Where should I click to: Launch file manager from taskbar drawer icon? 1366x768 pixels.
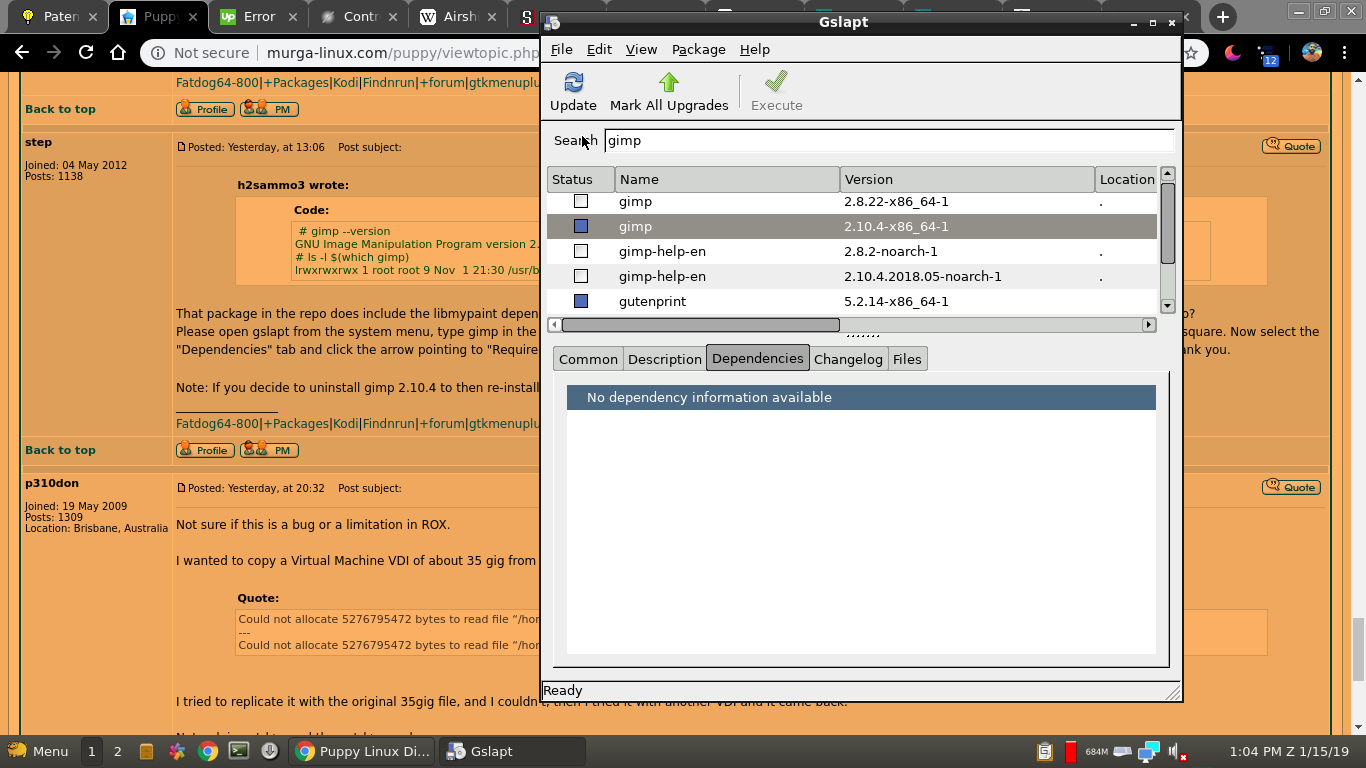coord(146,751)
